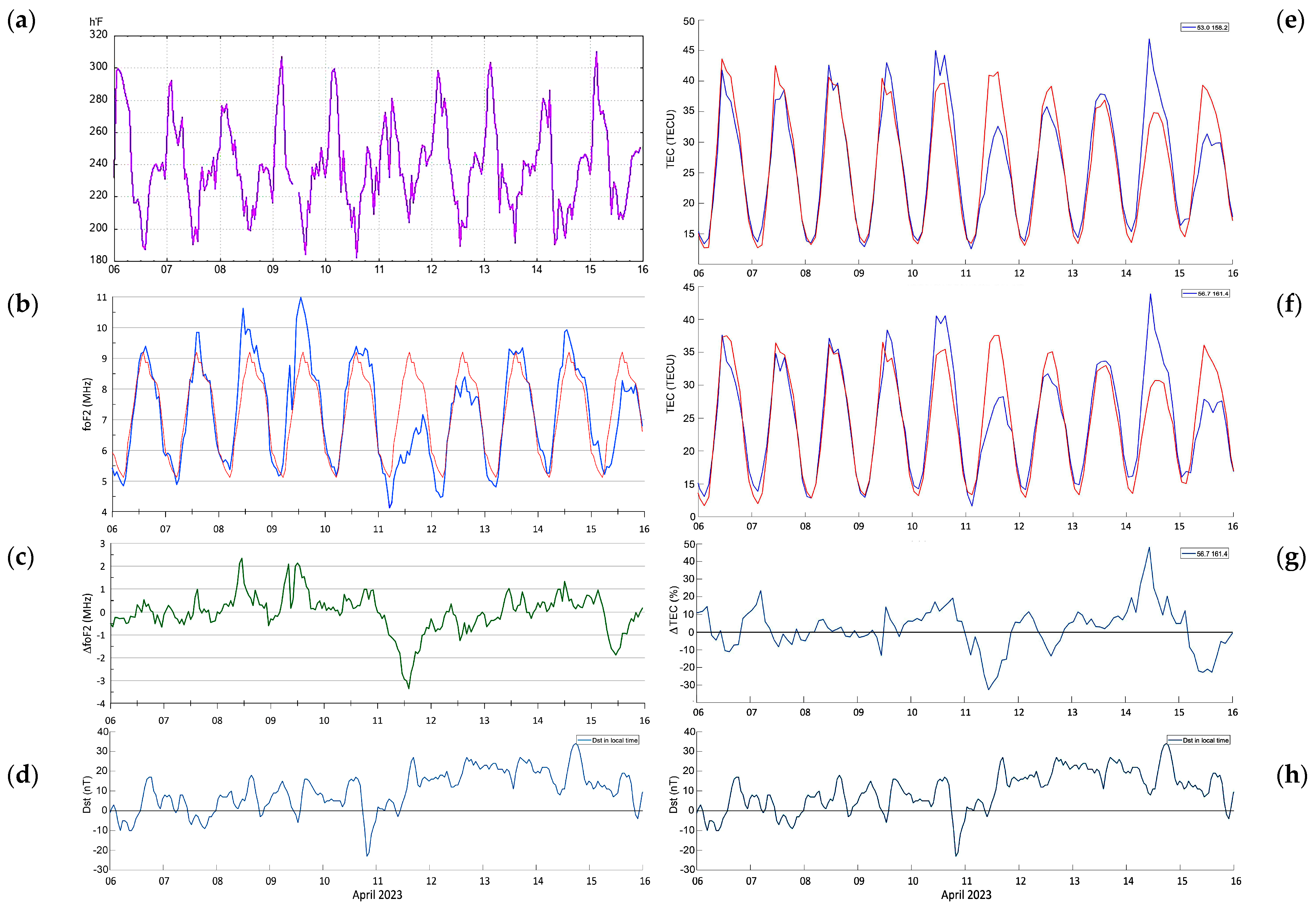Click 'April 2023' label under right column

[966, 895]
